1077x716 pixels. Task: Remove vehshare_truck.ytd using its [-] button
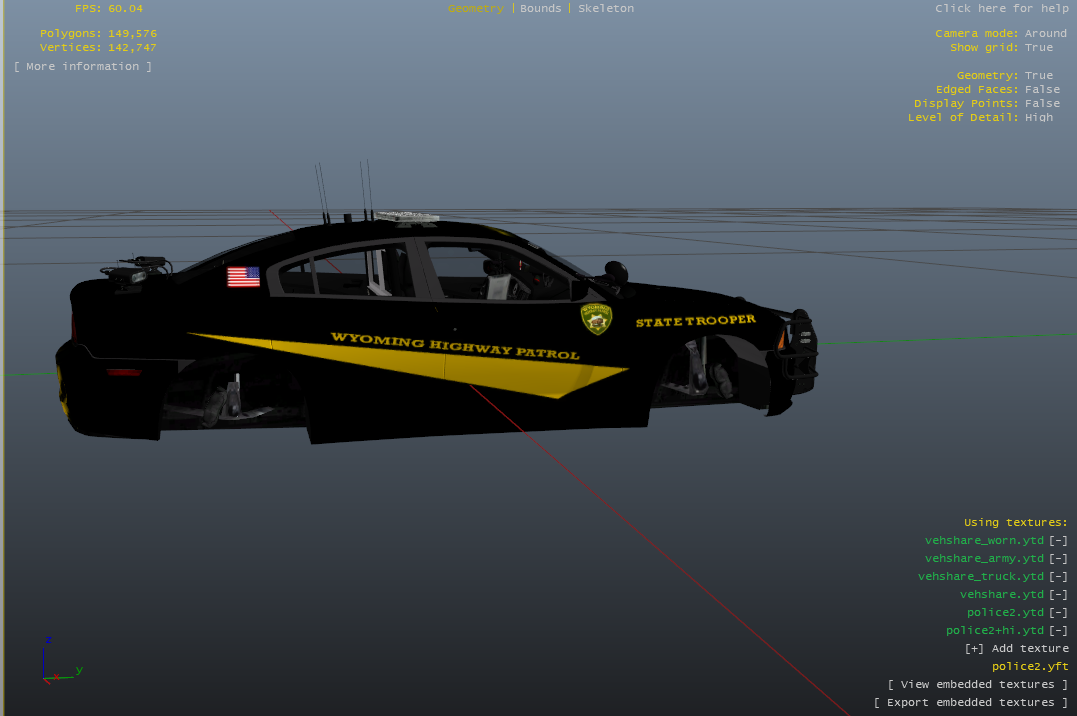[x=1057, y=576]
